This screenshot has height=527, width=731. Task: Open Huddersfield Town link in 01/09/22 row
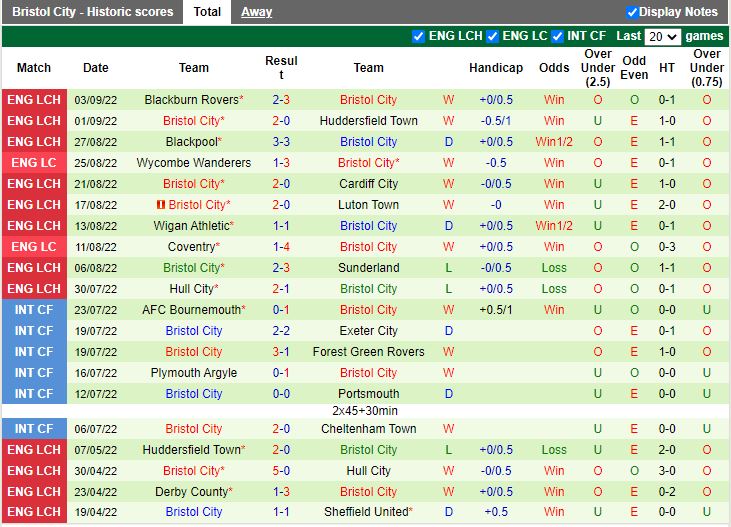368,121
